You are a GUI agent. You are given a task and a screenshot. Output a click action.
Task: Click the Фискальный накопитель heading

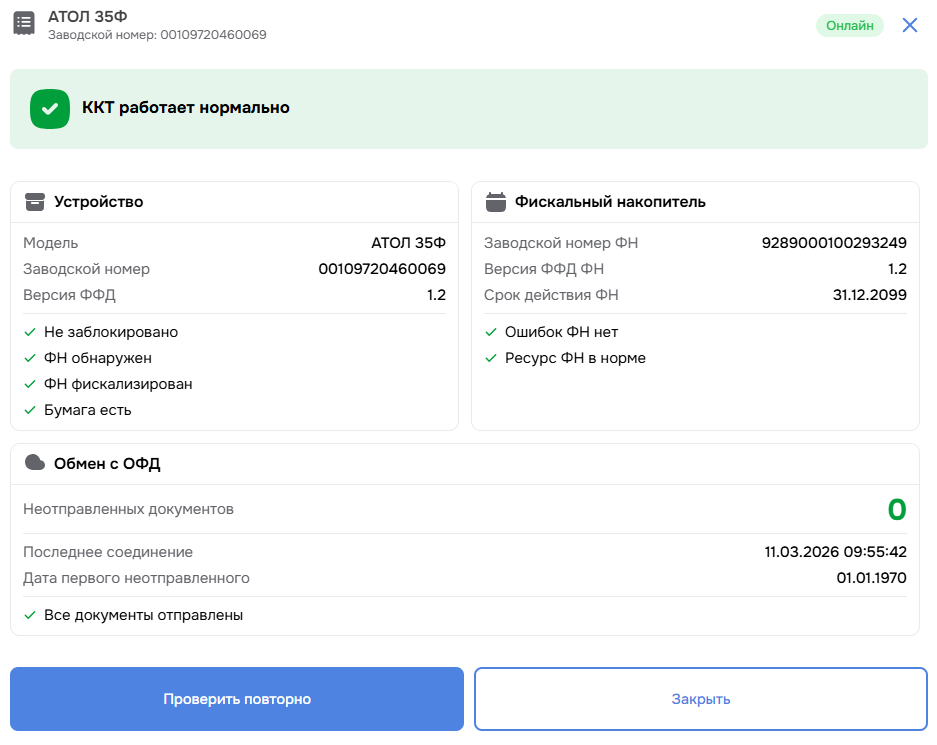610,202
